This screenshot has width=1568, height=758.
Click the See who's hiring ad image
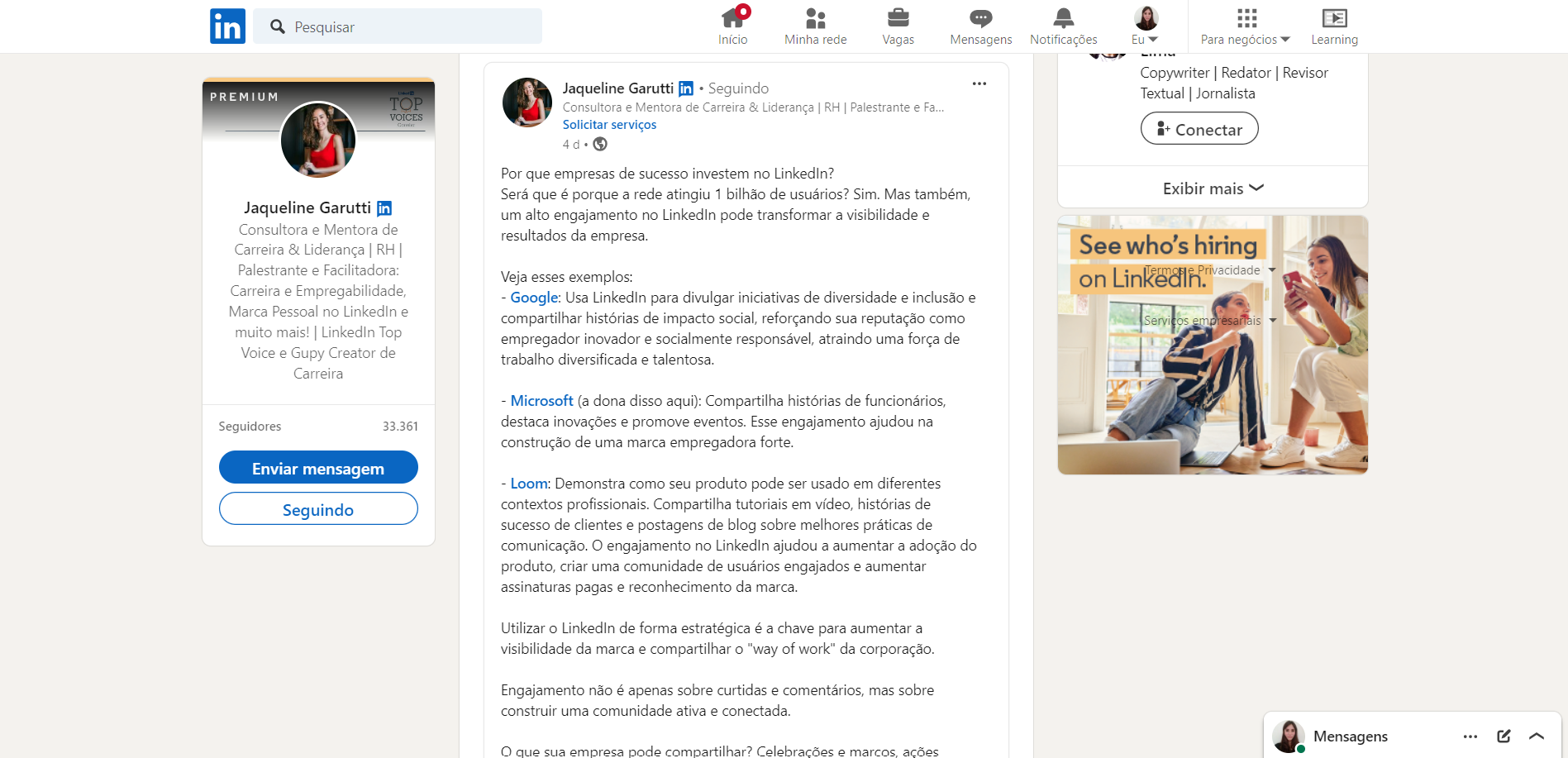pos(1213,345)
